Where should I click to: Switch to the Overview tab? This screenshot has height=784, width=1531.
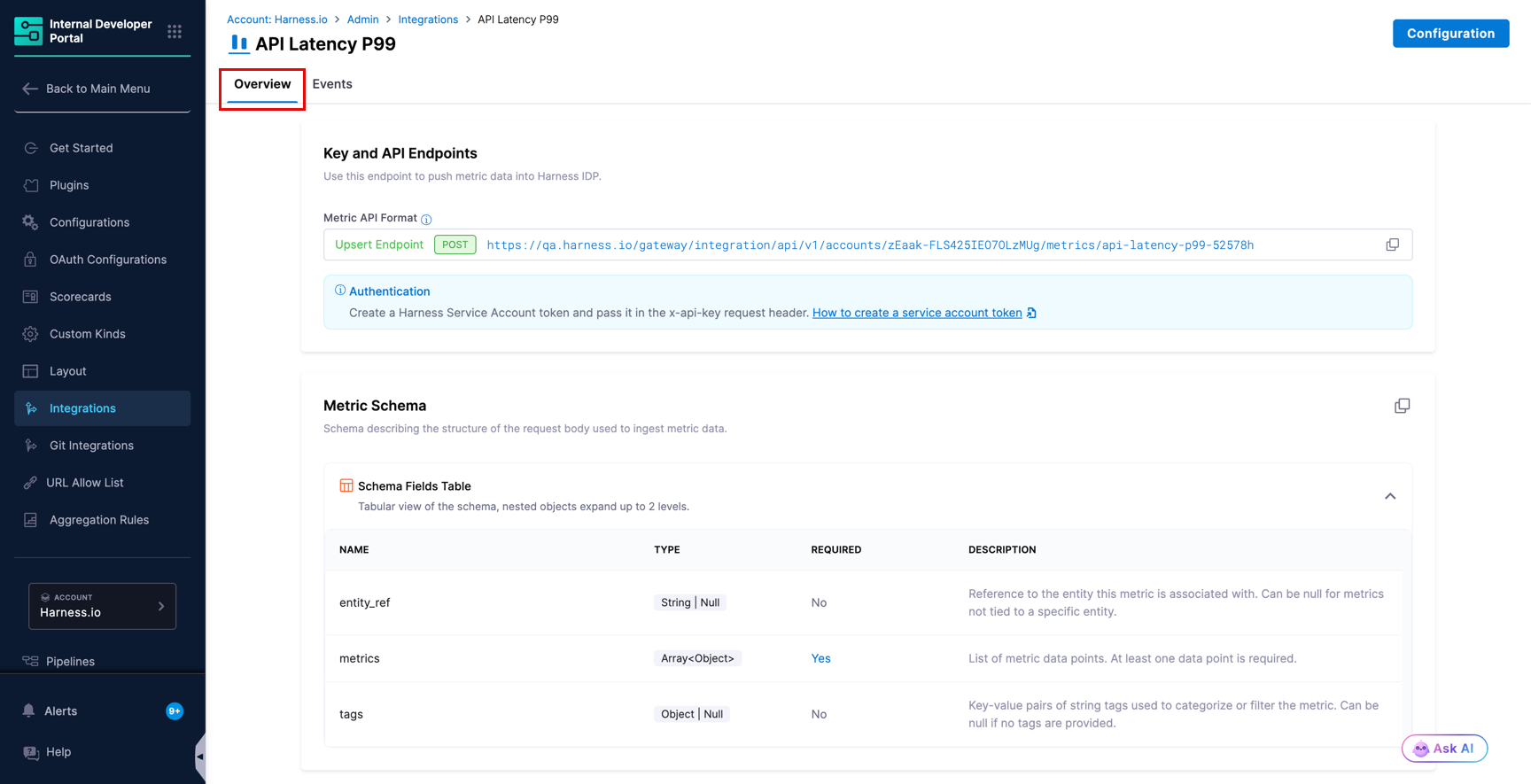click(262, 84)
